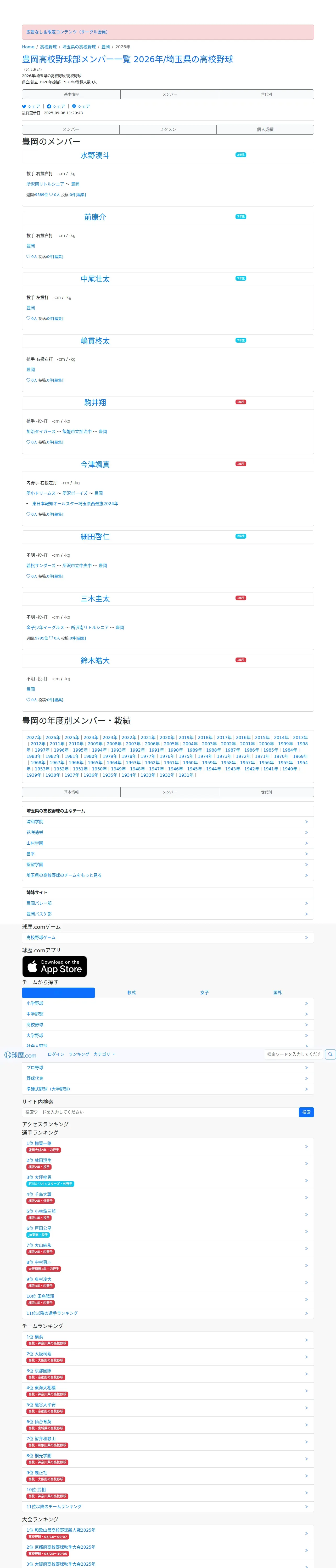Viewport: 336px width, 1568px height.
Task: Open 1位 和歌山県高校野球新人戦2025年 ranking row
Action: click(168, 1533)
